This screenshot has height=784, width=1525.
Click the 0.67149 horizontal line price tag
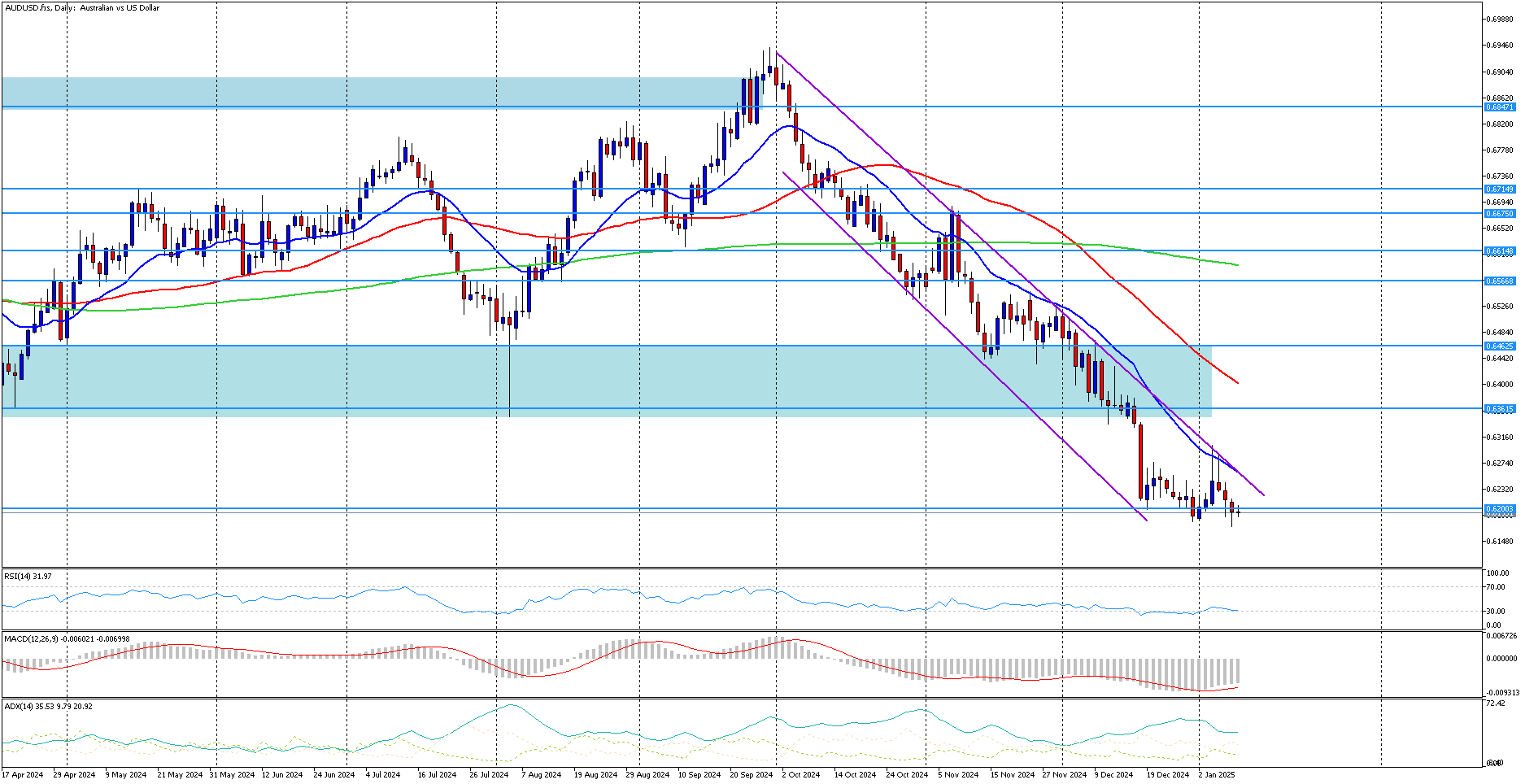pyautogui.click(x=1500, y=189)
